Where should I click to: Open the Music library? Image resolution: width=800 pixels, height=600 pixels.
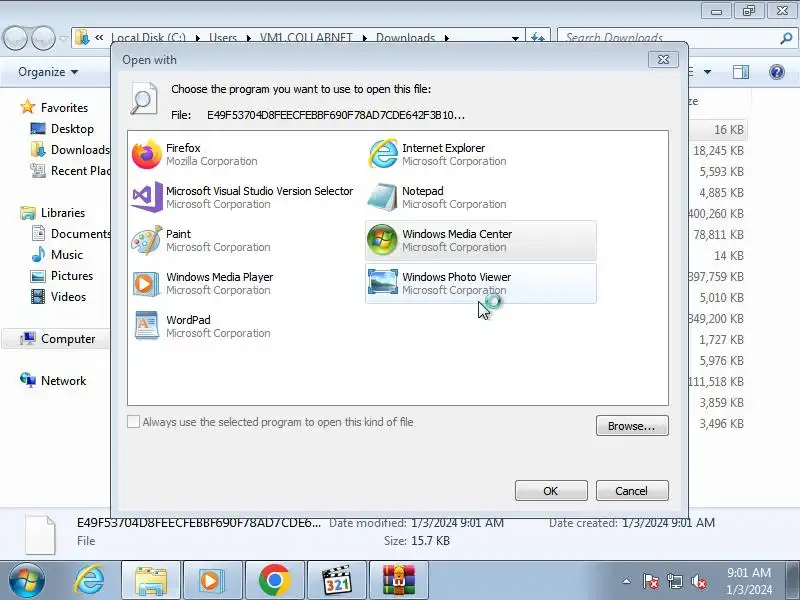pyautogui.click(x=57, y=255)
